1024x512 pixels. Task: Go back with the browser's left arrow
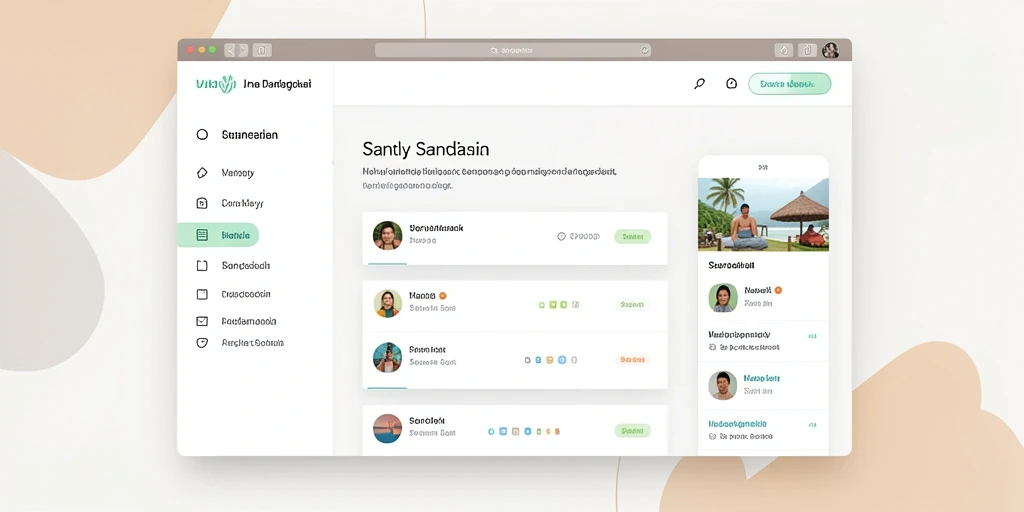pos(230,50)
